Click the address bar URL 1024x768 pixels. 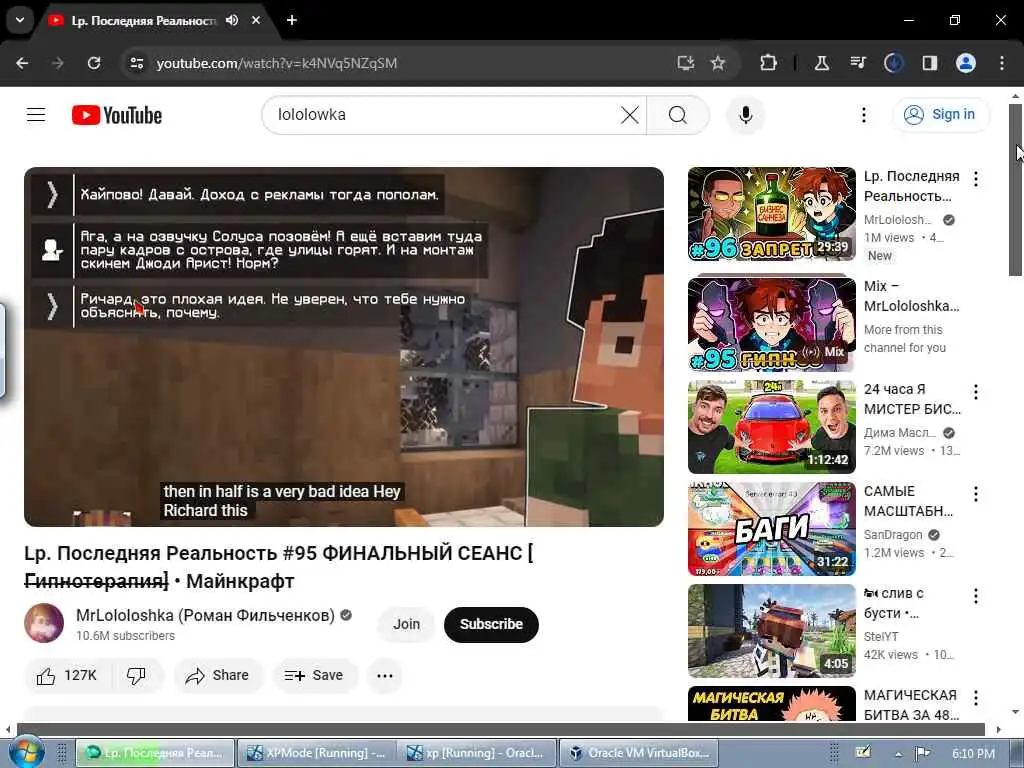tap(277, 63)
